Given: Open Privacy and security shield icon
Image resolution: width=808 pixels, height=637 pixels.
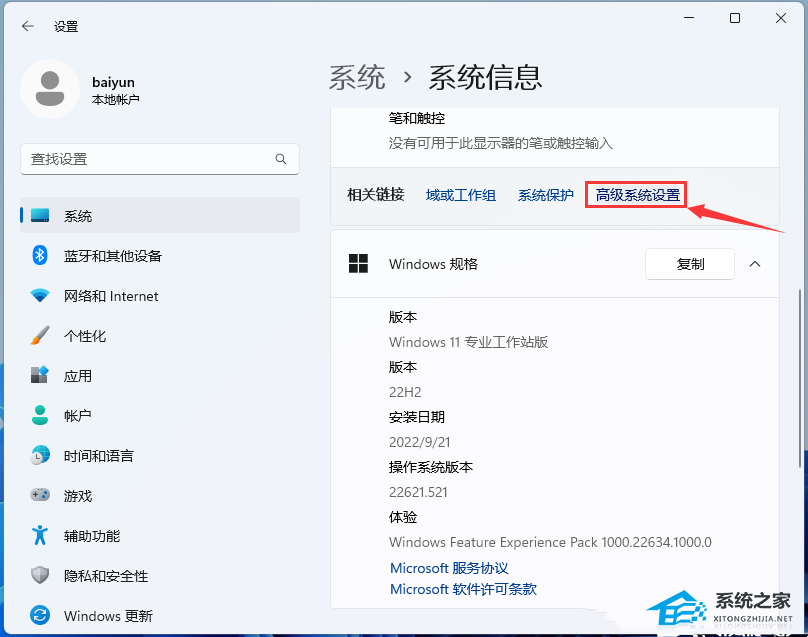Looking at the screenshot, I should click(x=40, y=576).
